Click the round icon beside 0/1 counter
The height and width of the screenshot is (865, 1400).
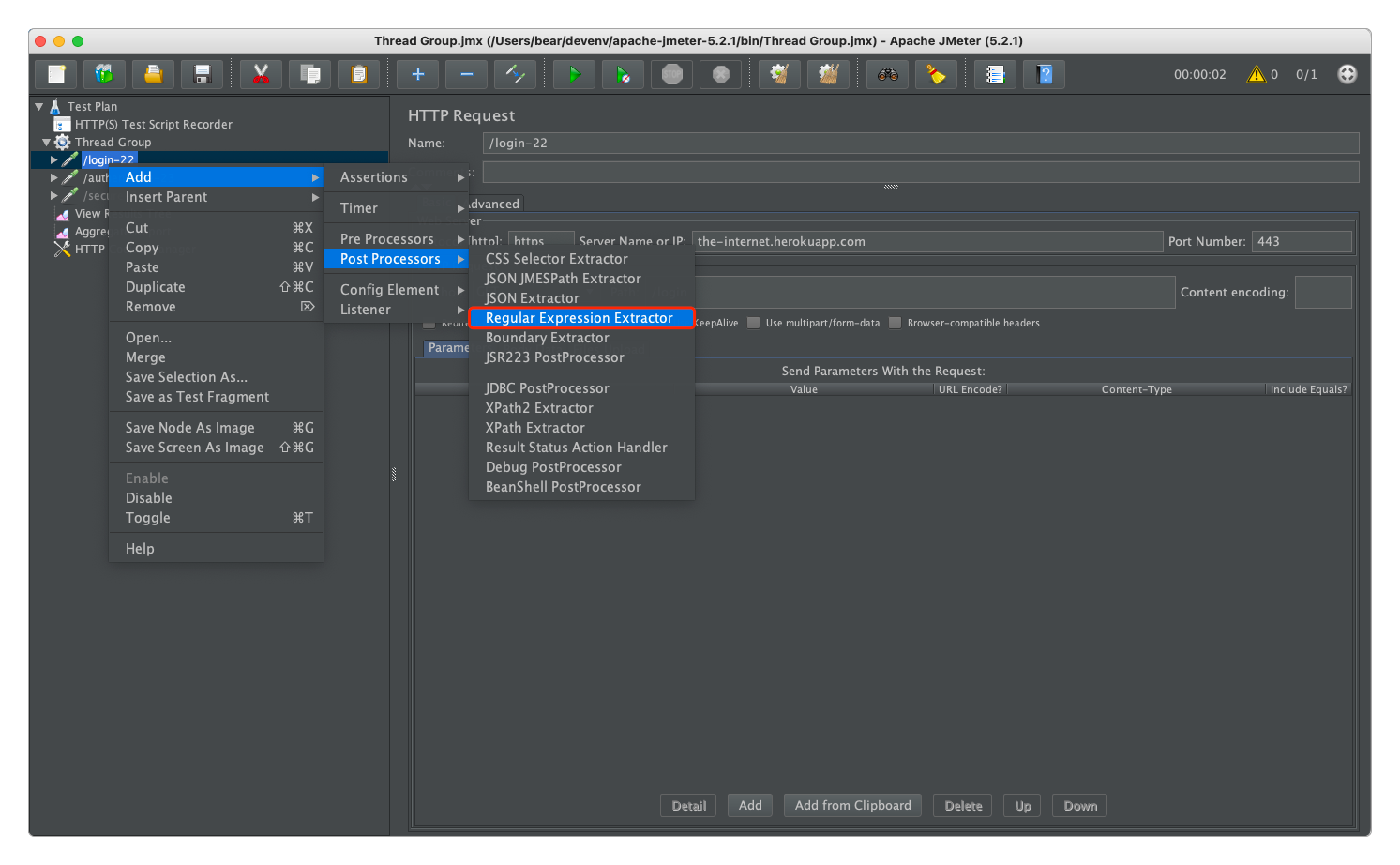click(1347, 74)
